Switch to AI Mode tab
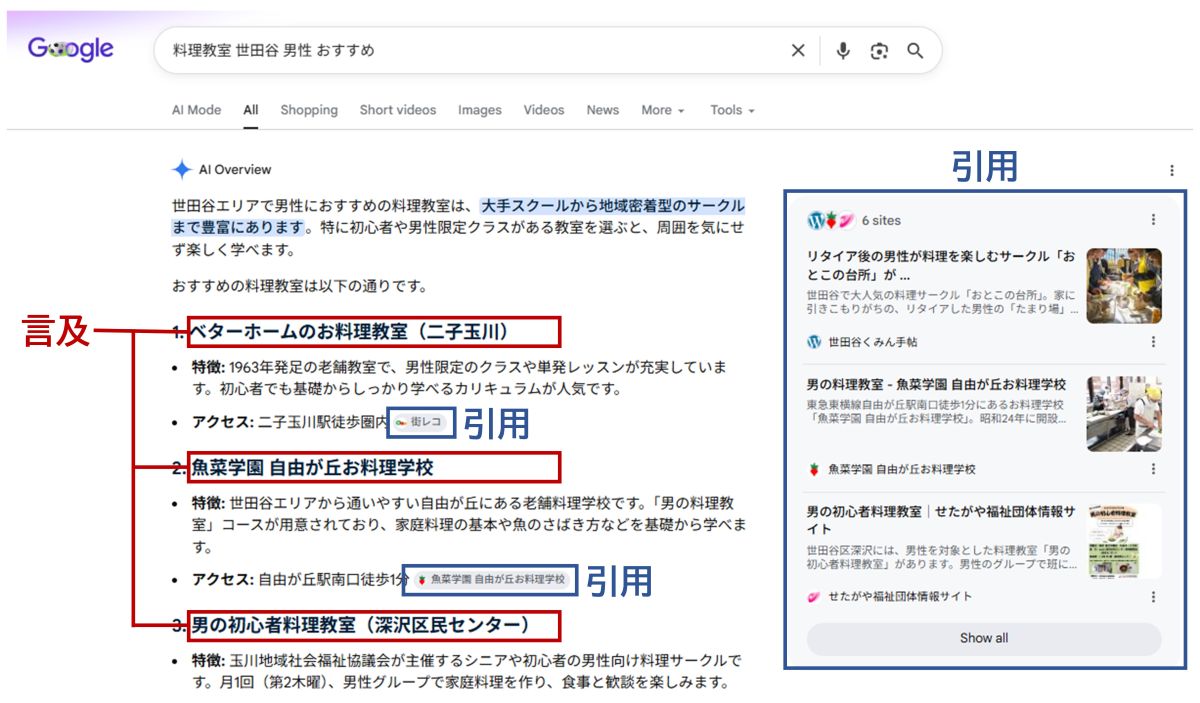1200x703 pixels. 196,110
